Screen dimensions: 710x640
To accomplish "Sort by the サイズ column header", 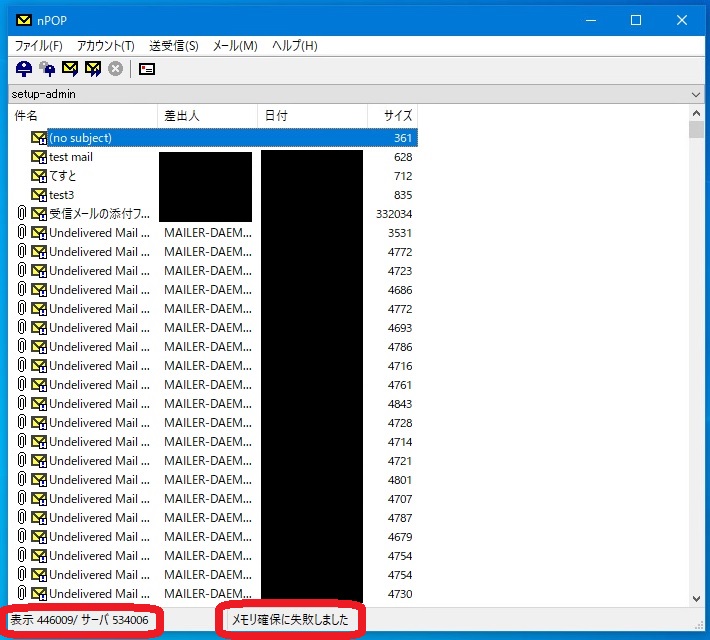I will click(393, 116).
